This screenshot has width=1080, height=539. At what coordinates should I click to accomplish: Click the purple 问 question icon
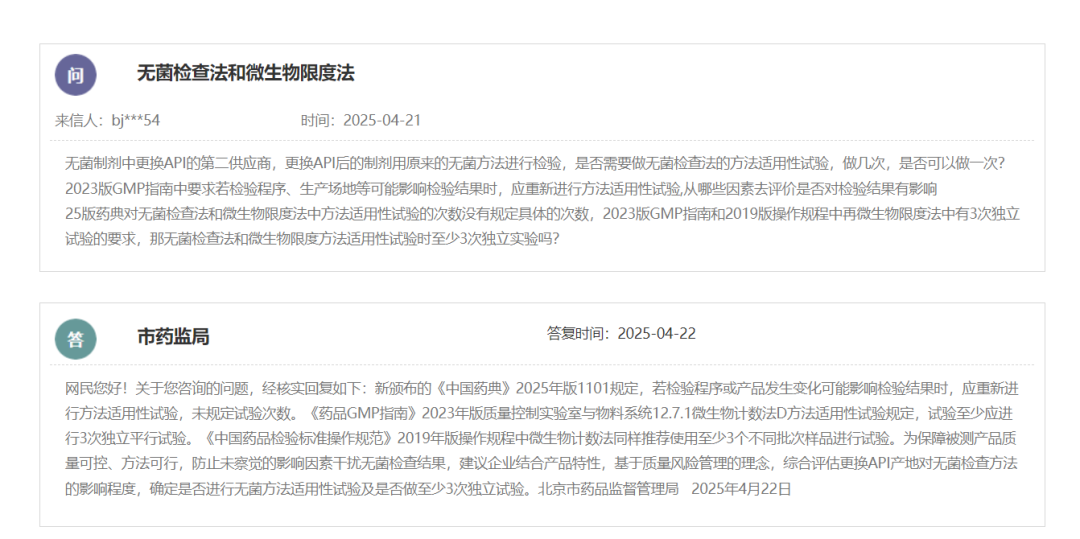(x=76, y=74)
